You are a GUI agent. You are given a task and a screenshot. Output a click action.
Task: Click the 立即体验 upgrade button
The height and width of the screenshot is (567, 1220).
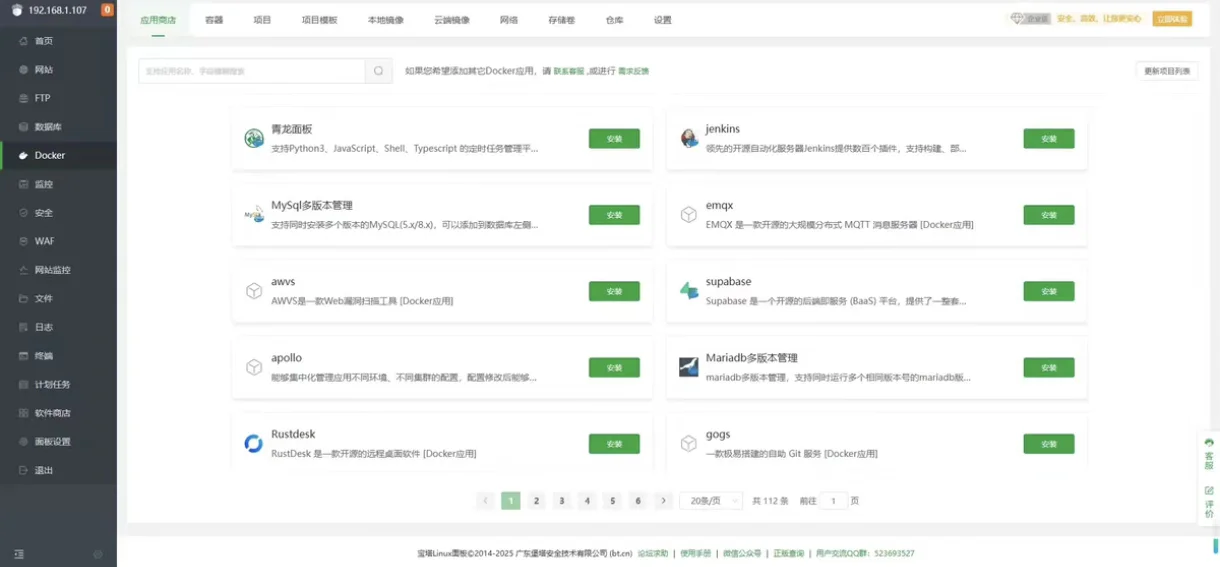pyautogui.click(x=1172, y=19)
